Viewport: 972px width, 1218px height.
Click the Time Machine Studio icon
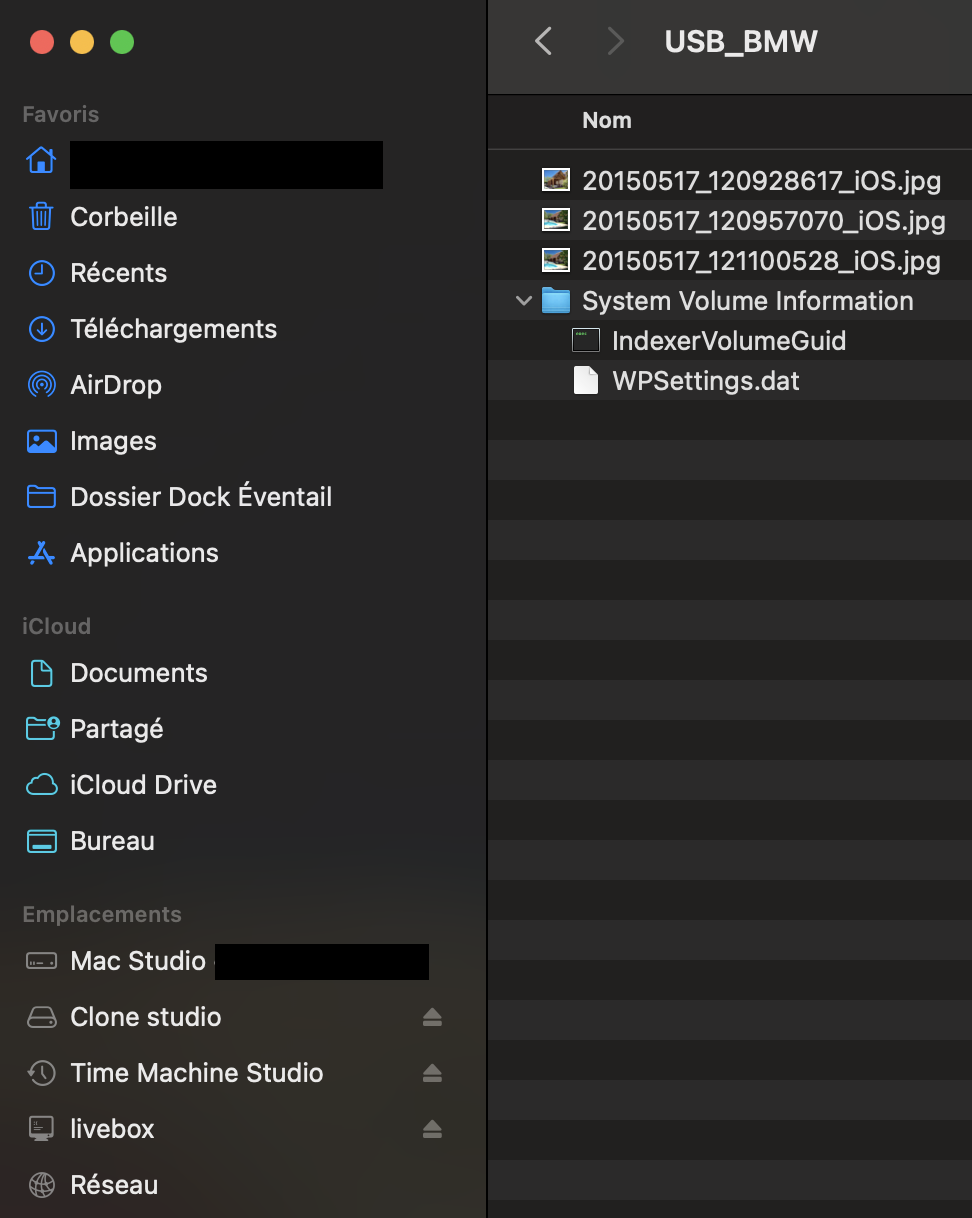(x=41, y=1073)
